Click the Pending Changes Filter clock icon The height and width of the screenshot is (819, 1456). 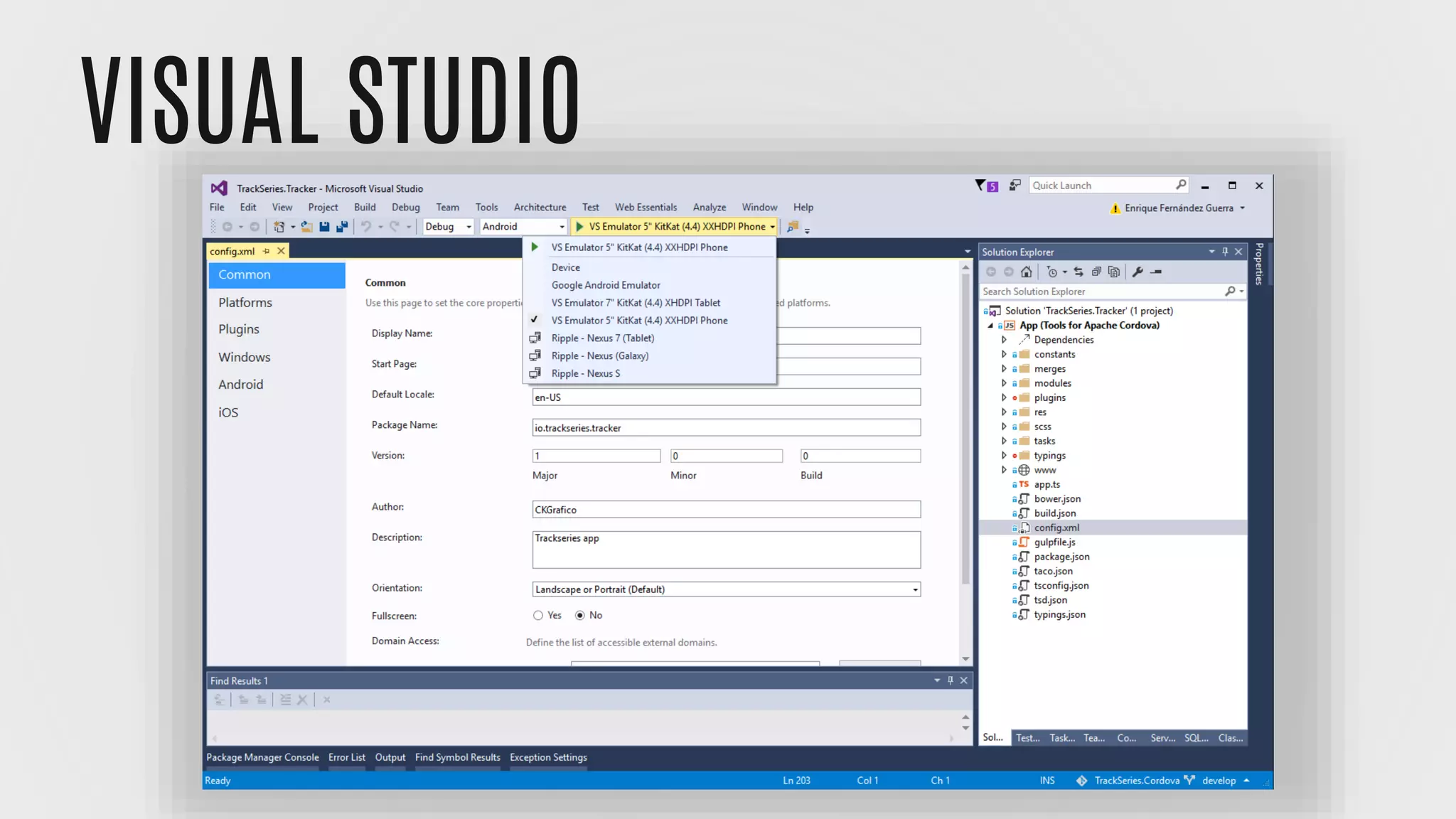pyautogui.click(x=1052, y=272)
